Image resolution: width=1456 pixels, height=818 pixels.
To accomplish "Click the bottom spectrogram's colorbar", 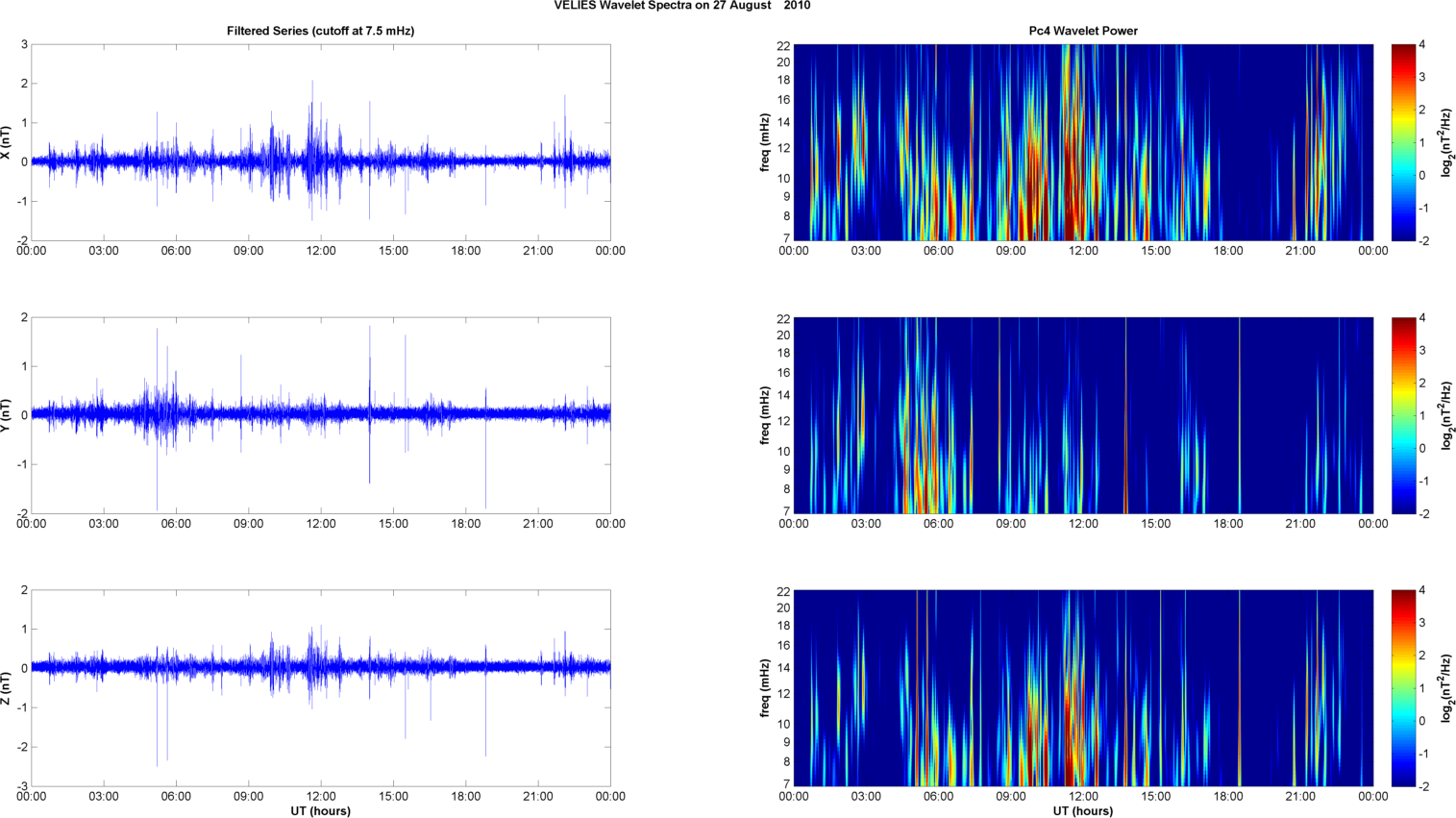I will 1403,688.
